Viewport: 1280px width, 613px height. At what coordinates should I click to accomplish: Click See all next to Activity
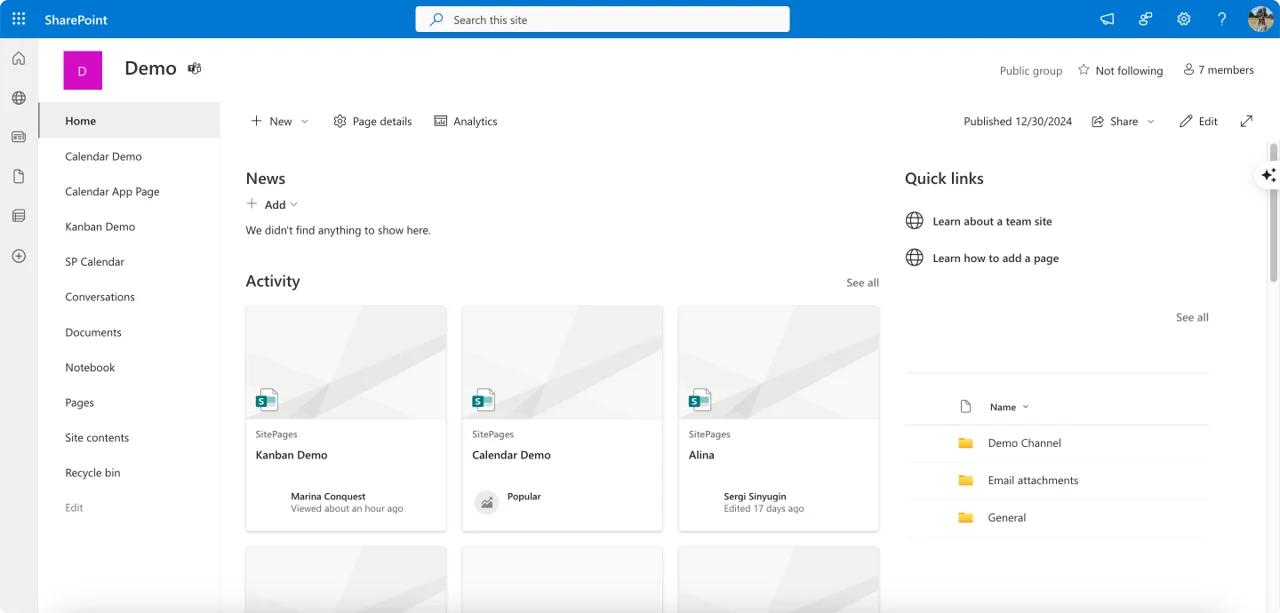862,283
